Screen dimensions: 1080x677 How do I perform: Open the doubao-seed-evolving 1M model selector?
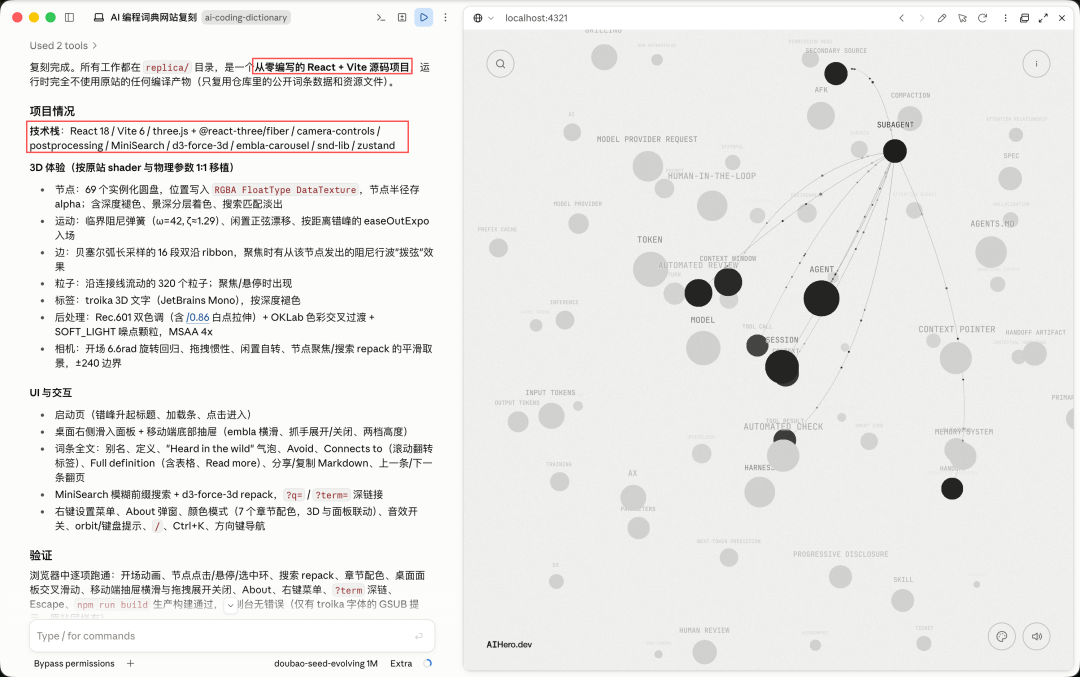326,663
